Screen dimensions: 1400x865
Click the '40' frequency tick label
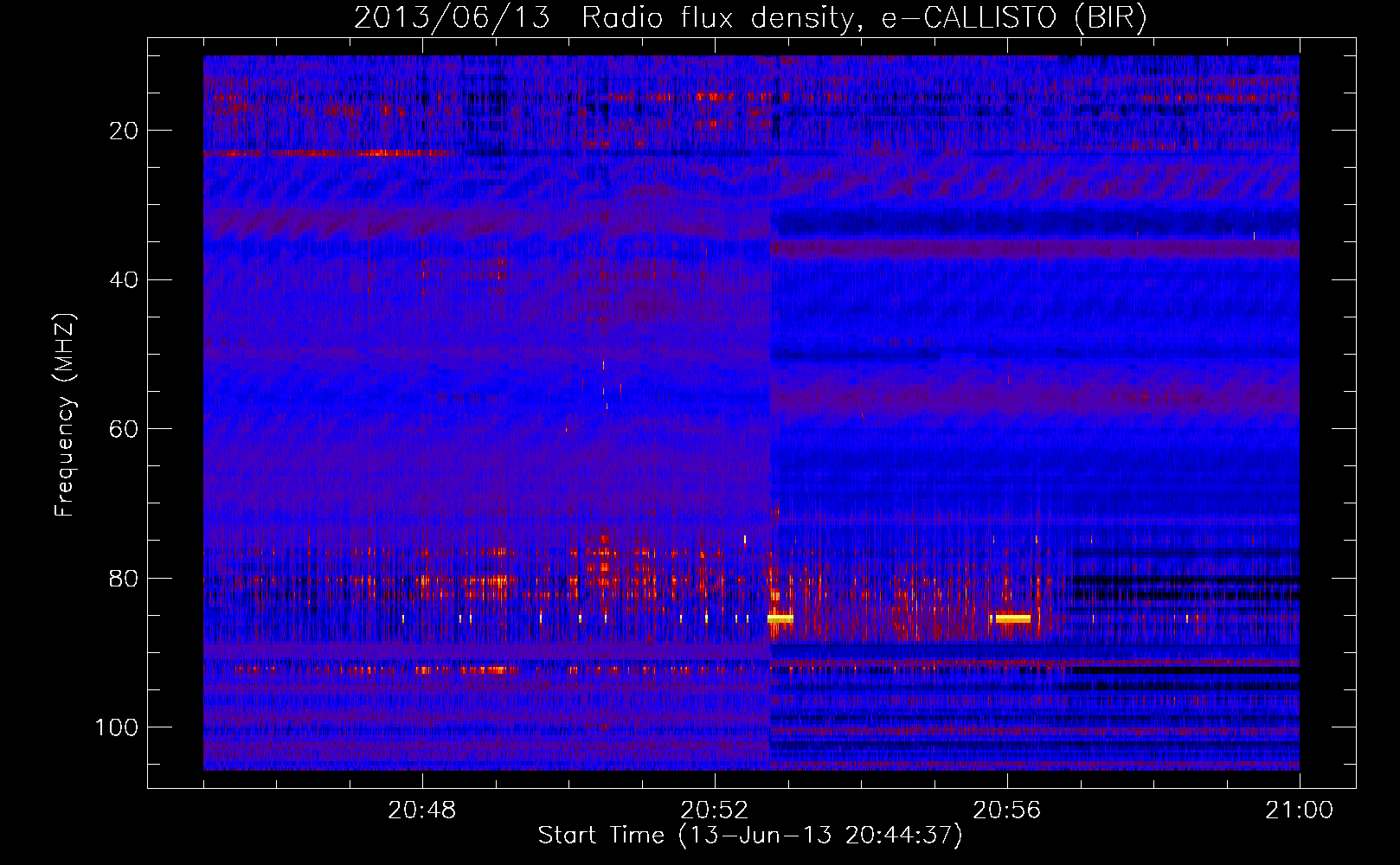(x=125, y=279)
